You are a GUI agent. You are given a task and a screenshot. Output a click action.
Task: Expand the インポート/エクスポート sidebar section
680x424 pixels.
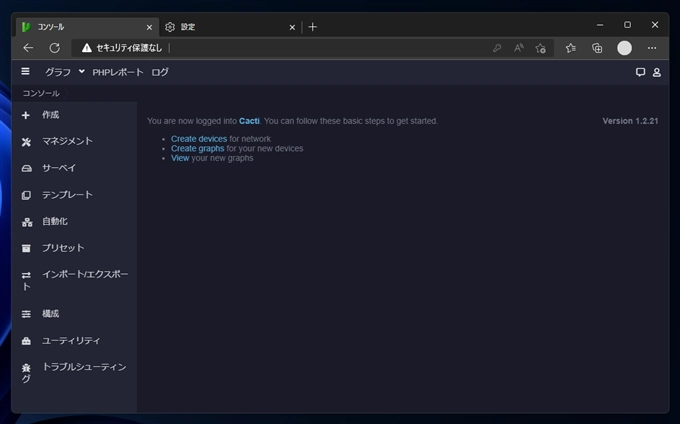click(74, 280)
